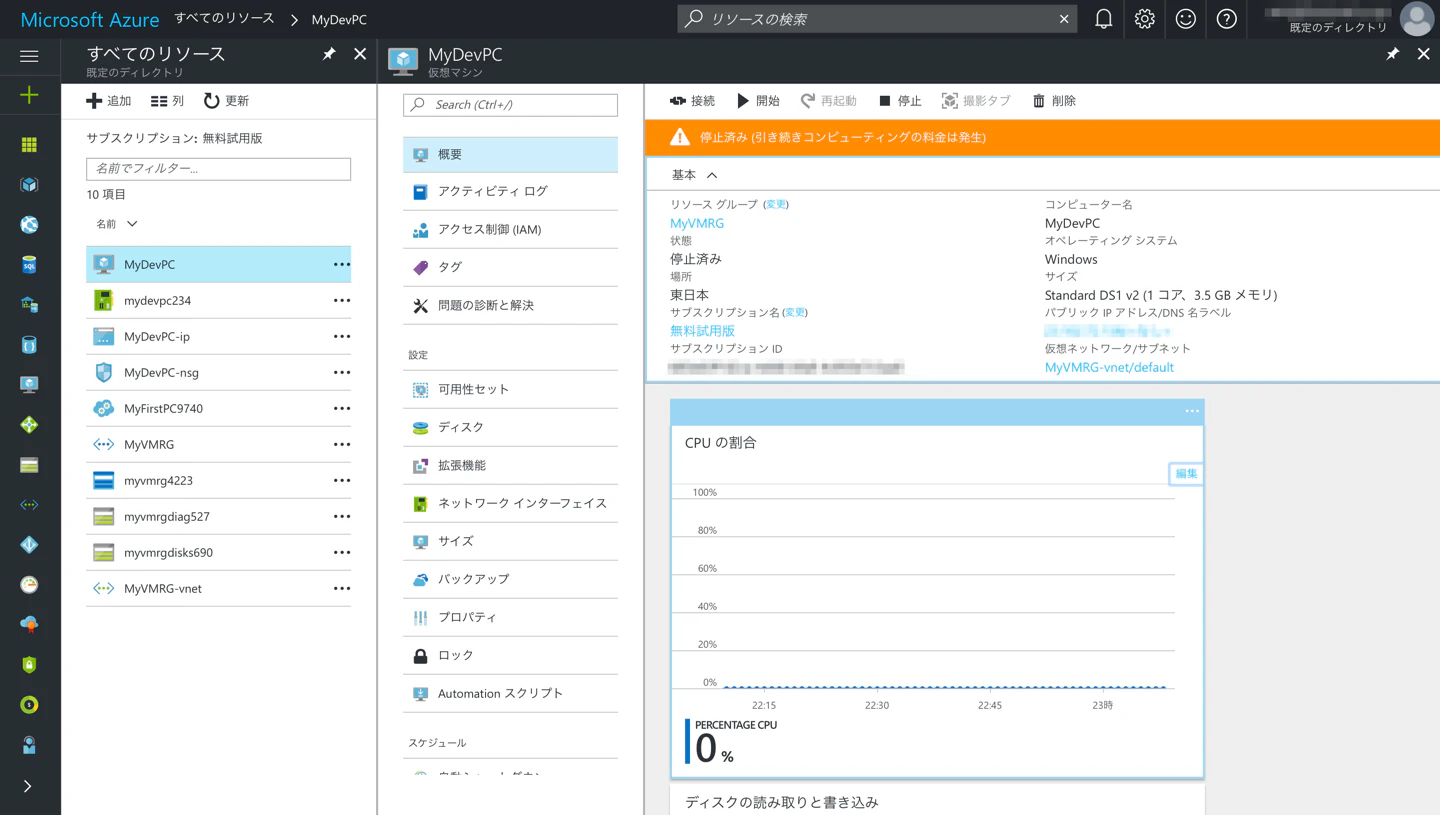This screenshot has height=815, width=1440.
Task: Open バックアップ menu item
Action: point(510,579)
